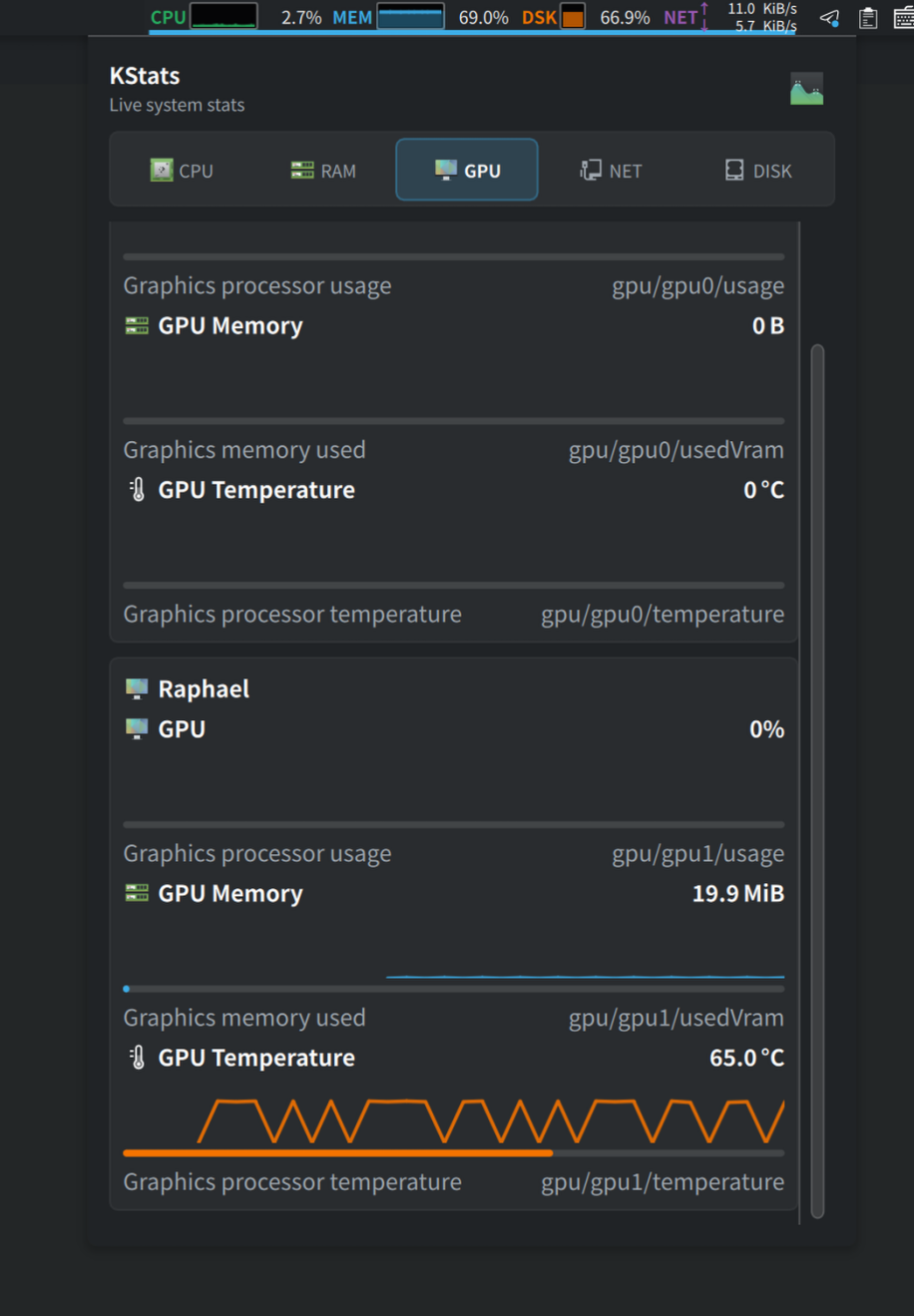
Task: Click the "0 B" GPU memory value
Action: [x=768, y=325]
